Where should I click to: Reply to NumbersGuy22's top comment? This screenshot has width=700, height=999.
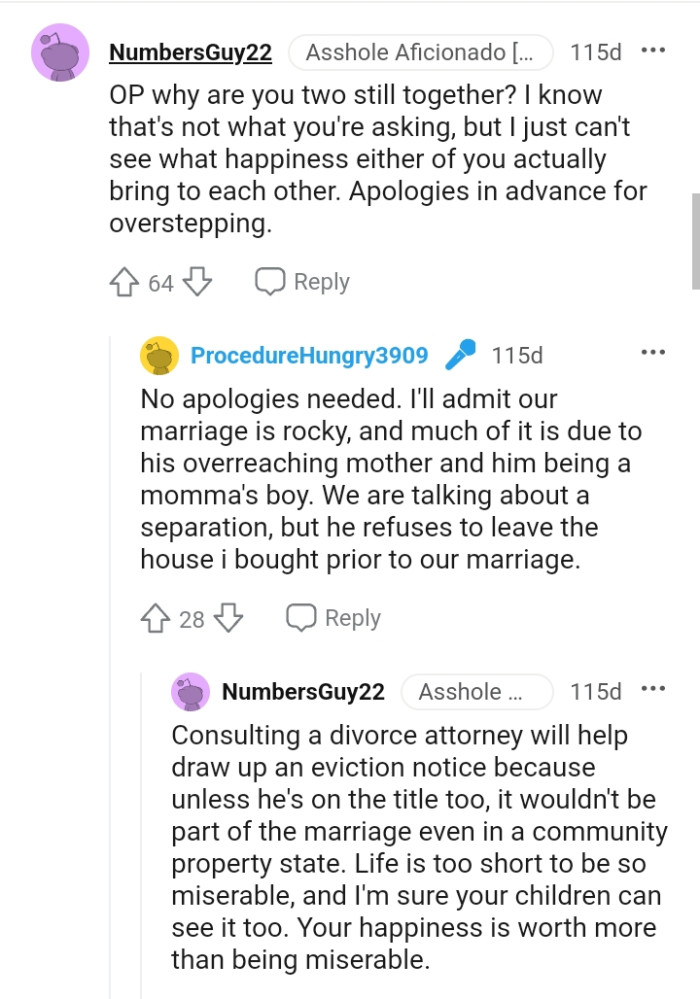tap(303, 283)
